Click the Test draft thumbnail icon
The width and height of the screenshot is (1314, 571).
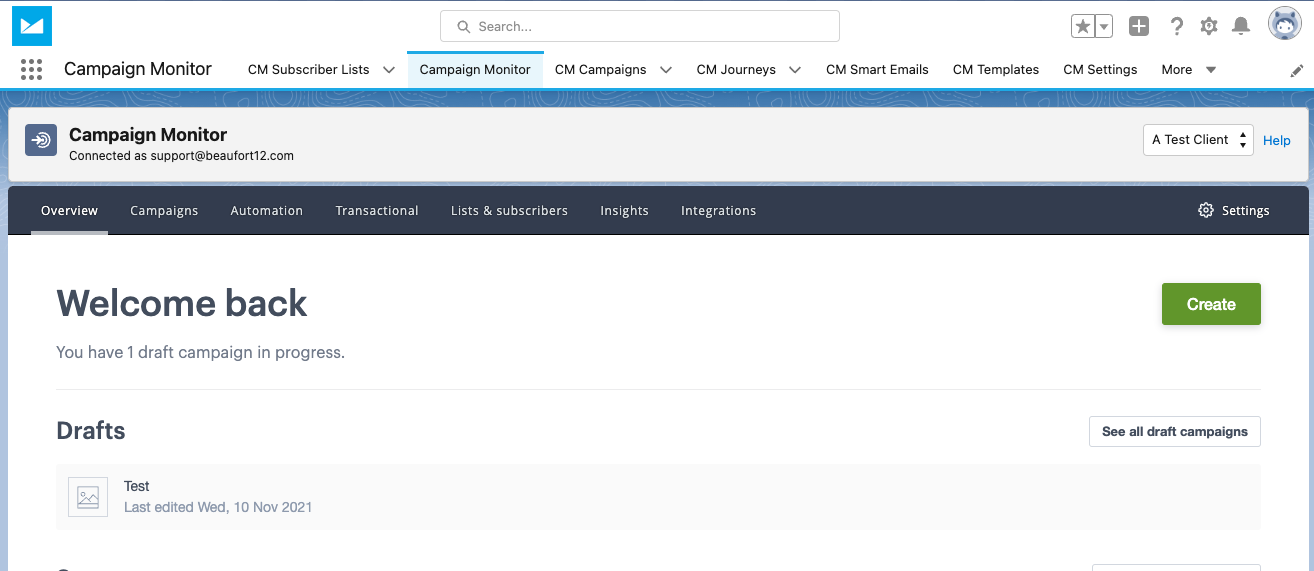88,497
